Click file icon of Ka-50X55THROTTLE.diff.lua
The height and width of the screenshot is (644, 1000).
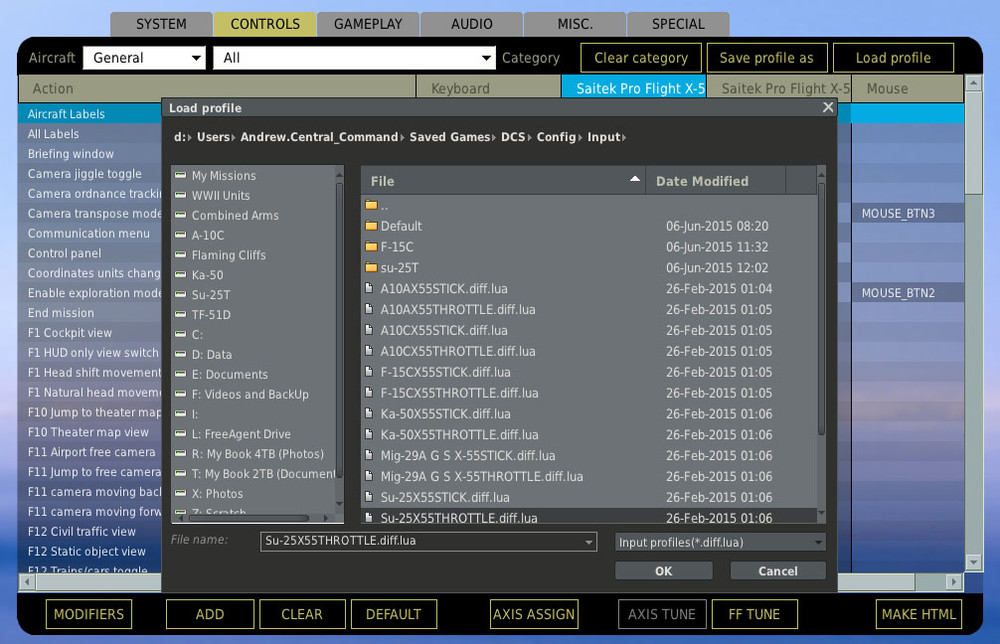(x=369, y=434)
